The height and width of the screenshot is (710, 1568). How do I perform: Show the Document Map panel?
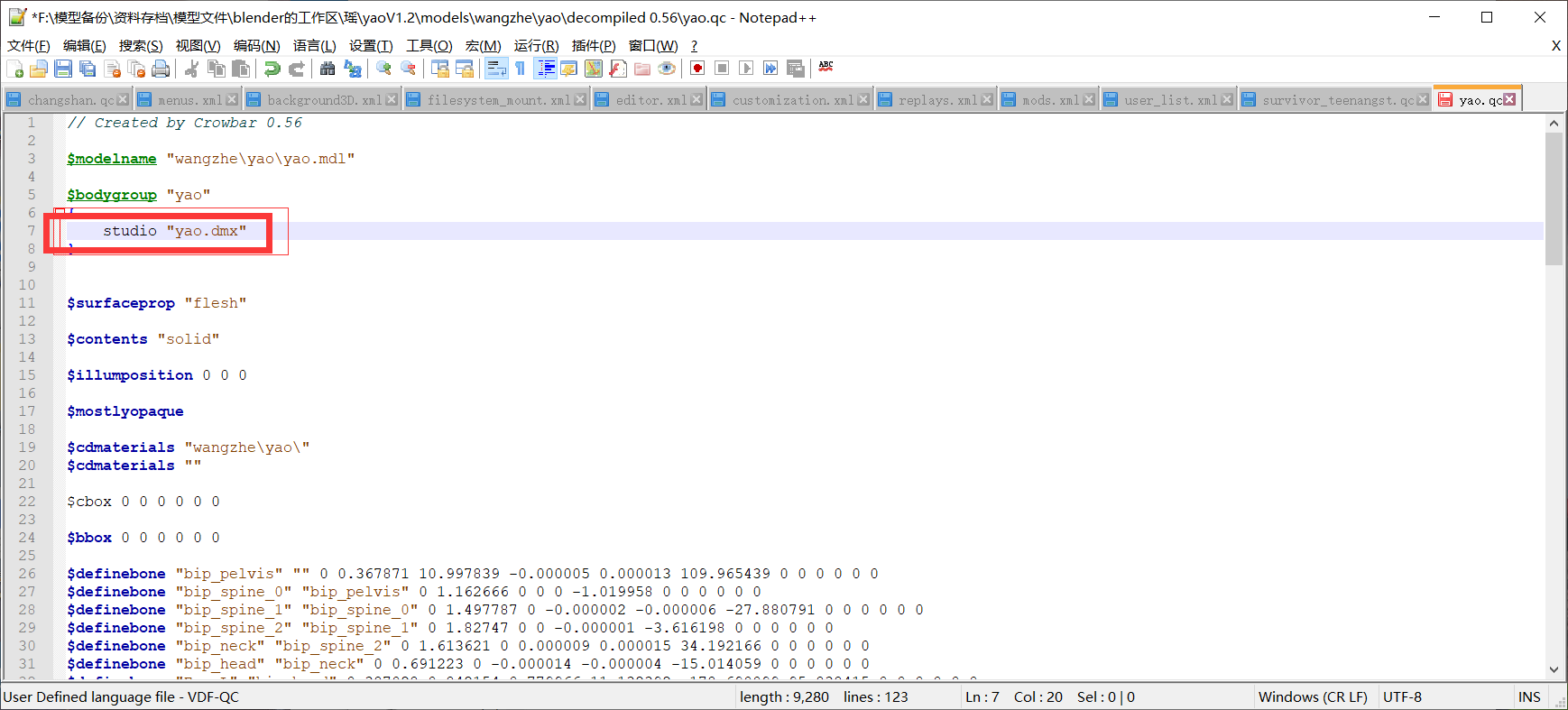click(x=594, y=69)
